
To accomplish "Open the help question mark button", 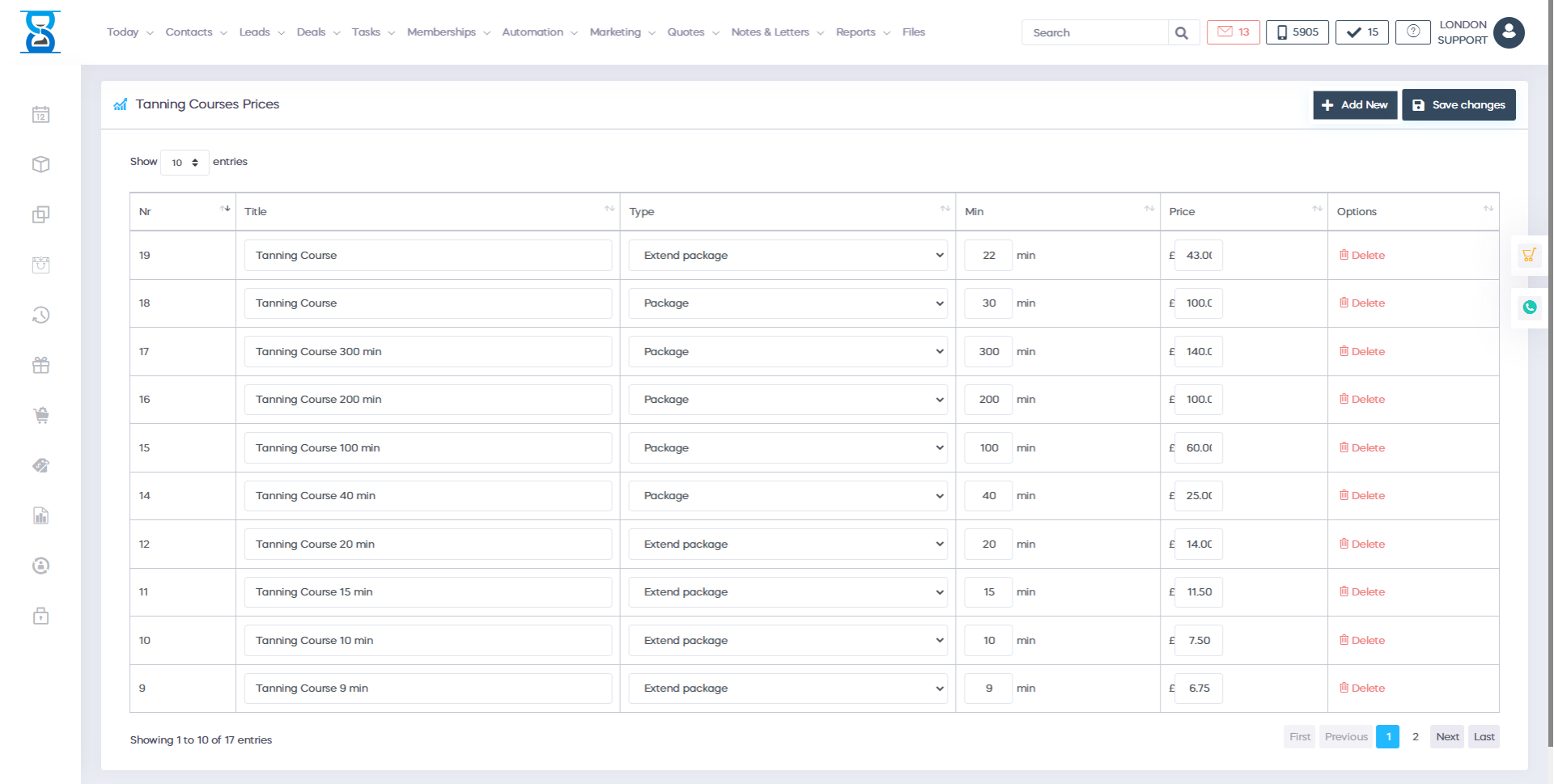I will coord(1412,32).
